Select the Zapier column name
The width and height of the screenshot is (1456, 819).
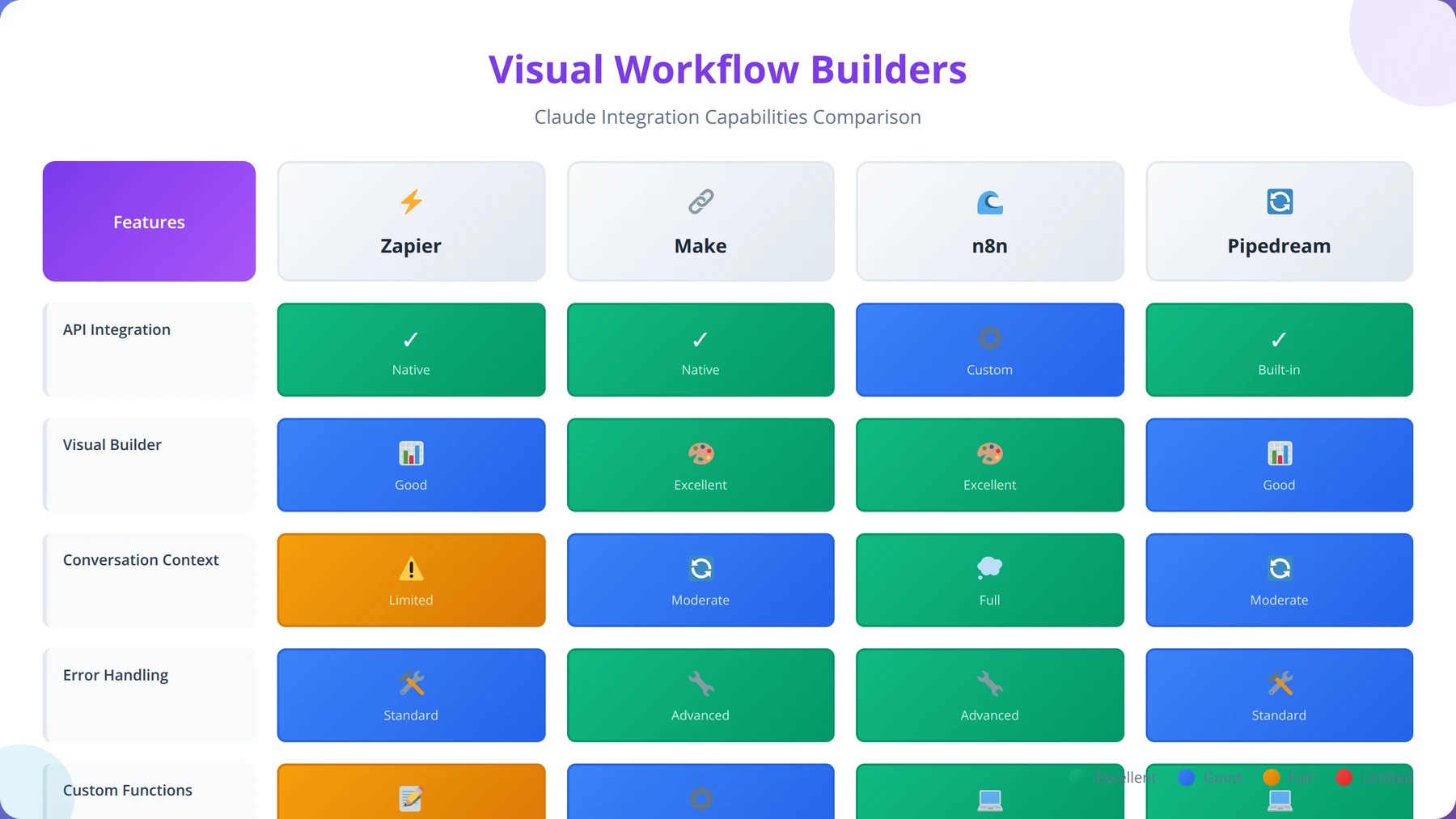click(x=411, y=246)
